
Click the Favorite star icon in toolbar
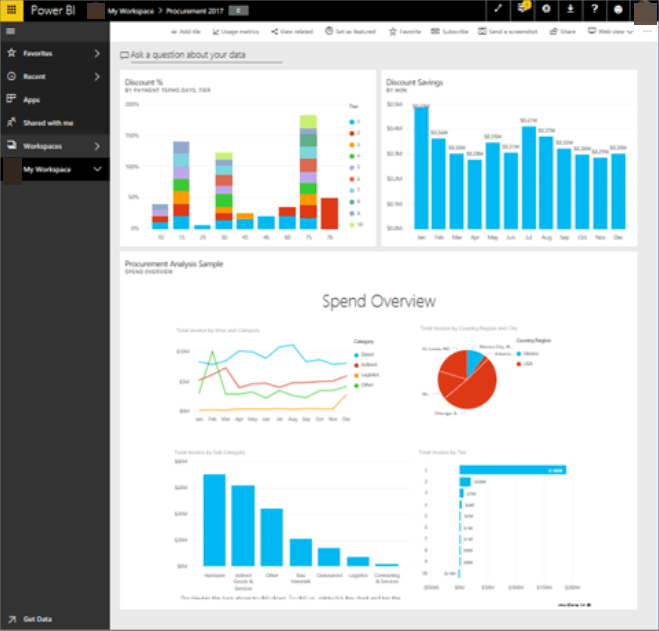point(393,32)
